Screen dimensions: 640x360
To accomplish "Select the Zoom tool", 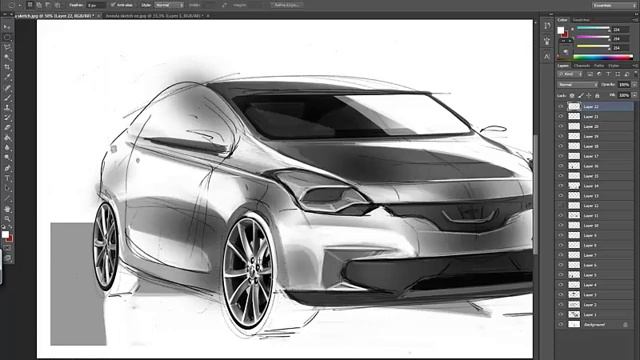I will 7,219.
